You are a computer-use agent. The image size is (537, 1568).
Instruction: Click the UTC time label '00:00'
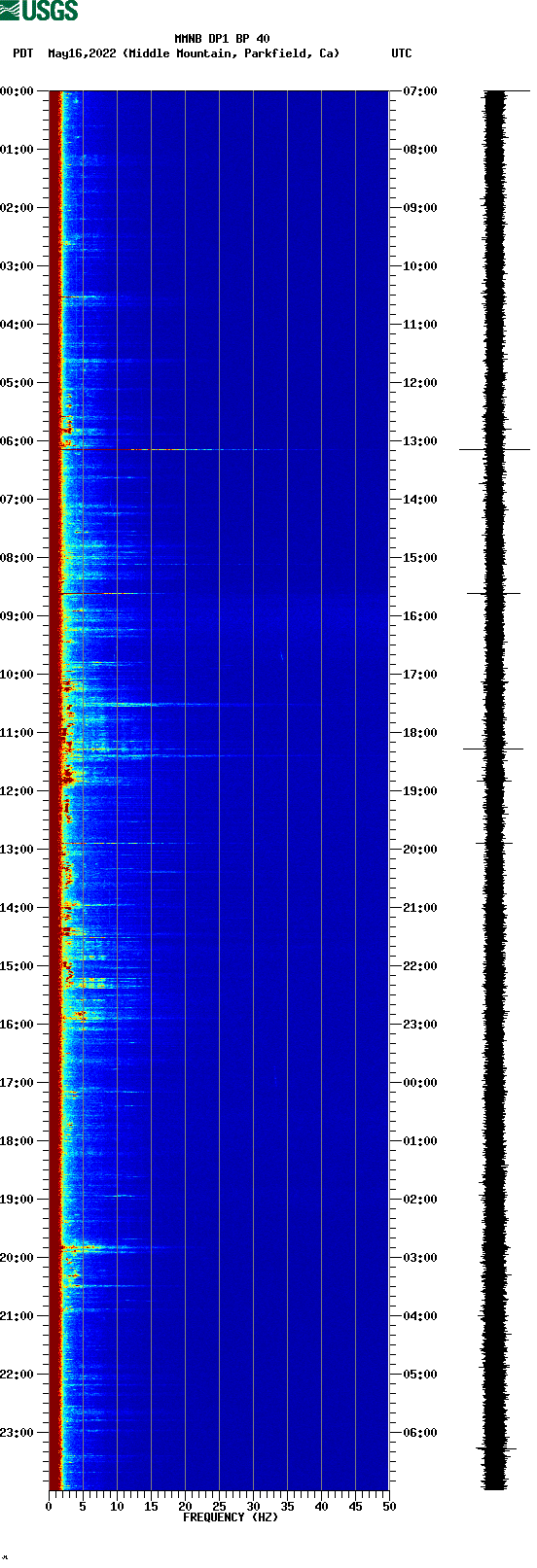(420, 1083)
